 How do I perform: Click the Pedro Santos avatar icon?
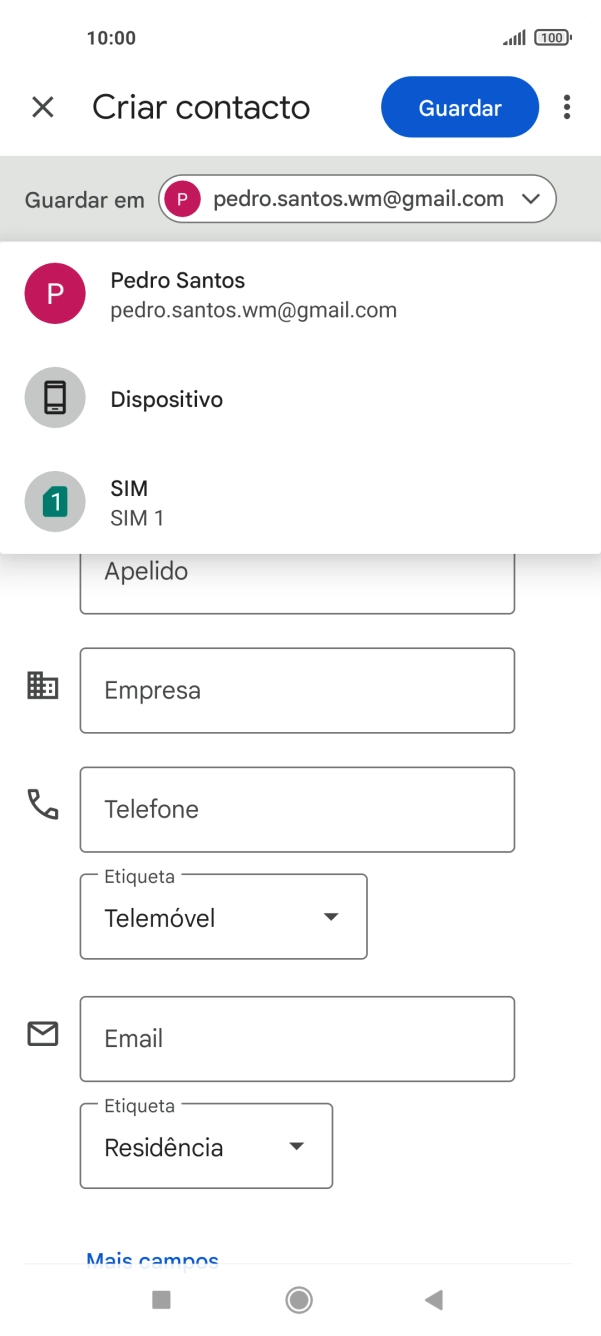pos(55,293)
